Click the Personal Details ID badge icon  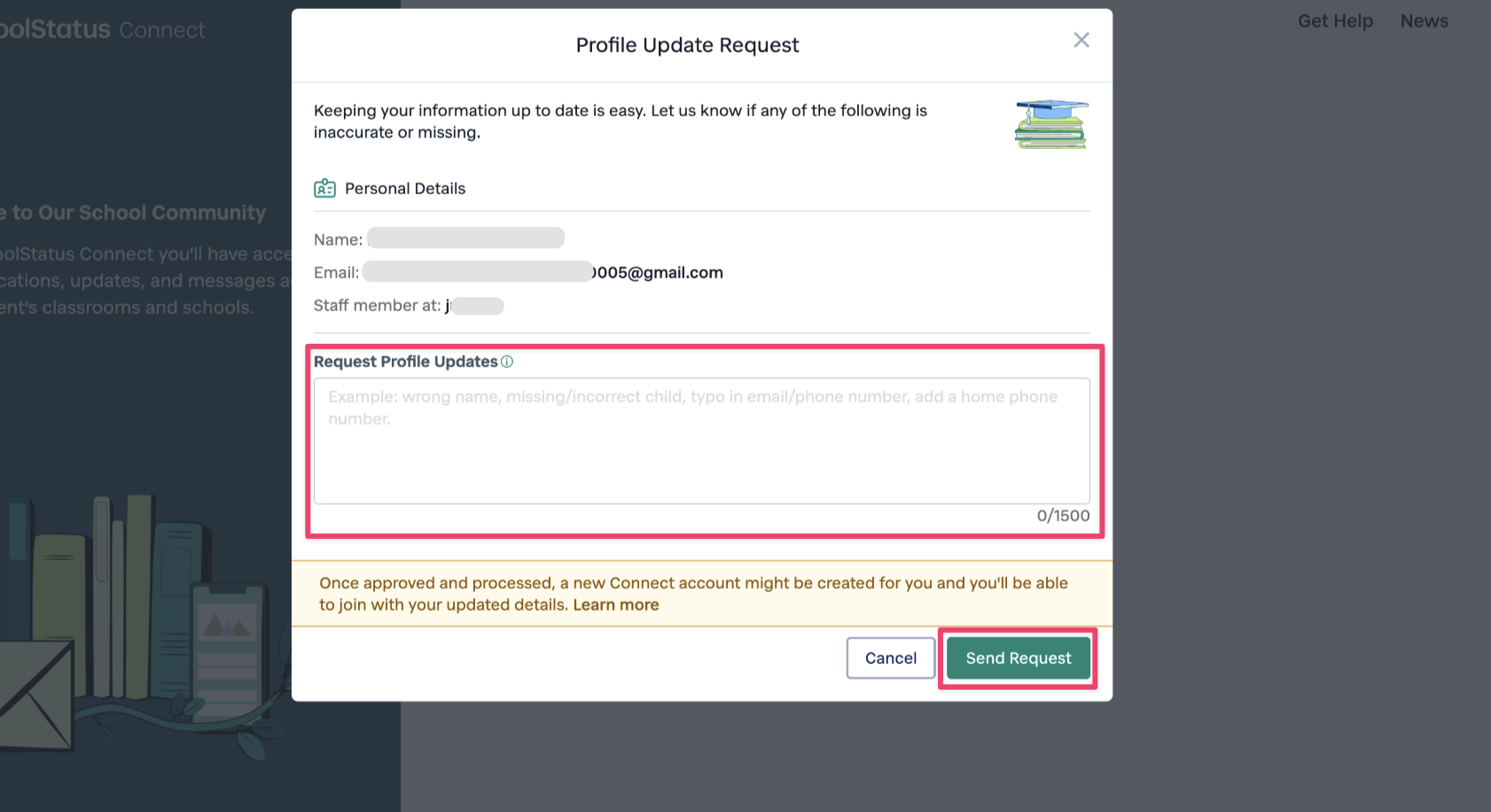(x=324, y=187)
